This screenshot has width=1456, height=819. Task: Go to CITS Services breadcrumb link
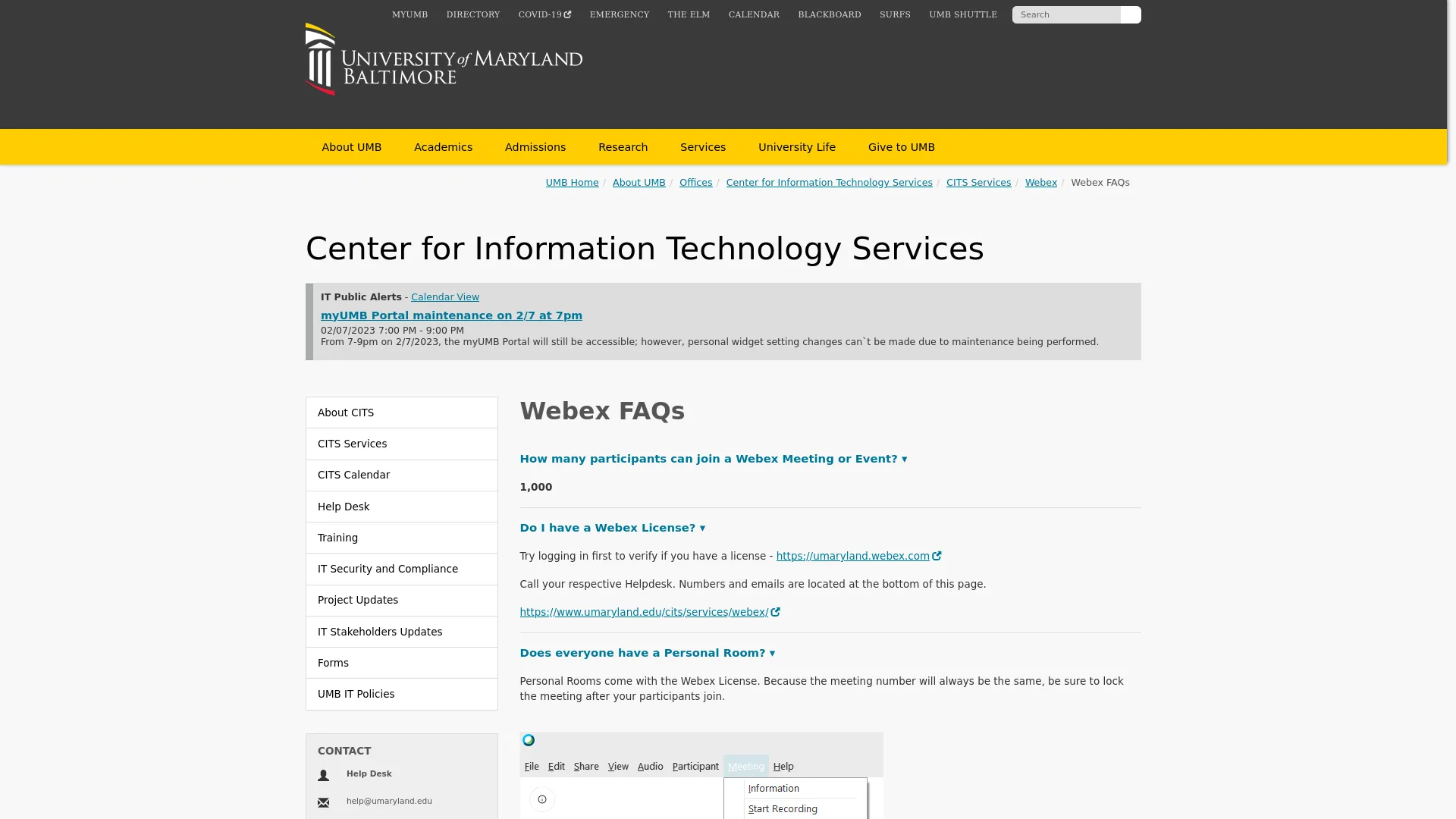978,183
